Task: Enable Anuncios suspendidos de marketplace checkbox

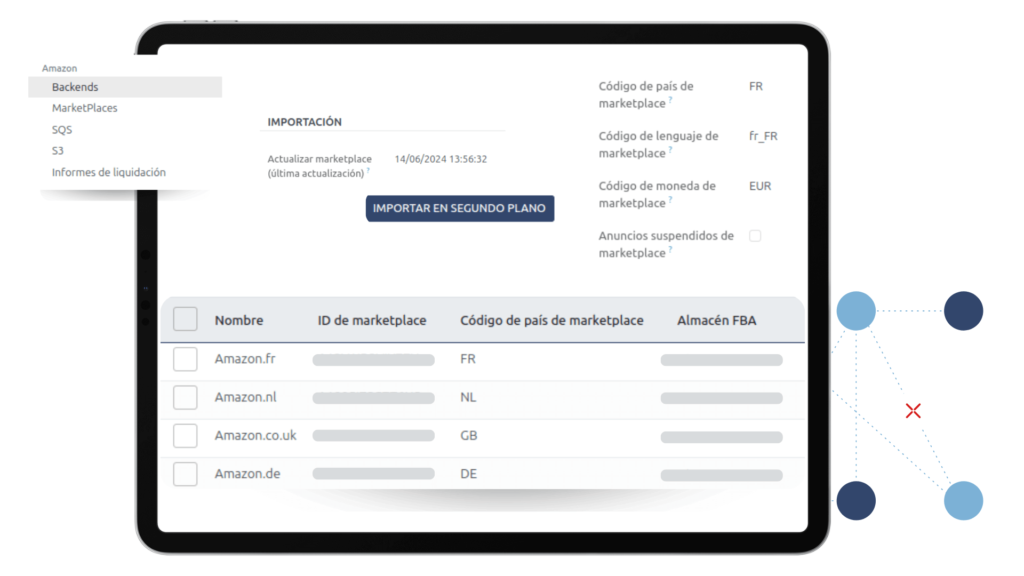Action: (x=755, y=236)
